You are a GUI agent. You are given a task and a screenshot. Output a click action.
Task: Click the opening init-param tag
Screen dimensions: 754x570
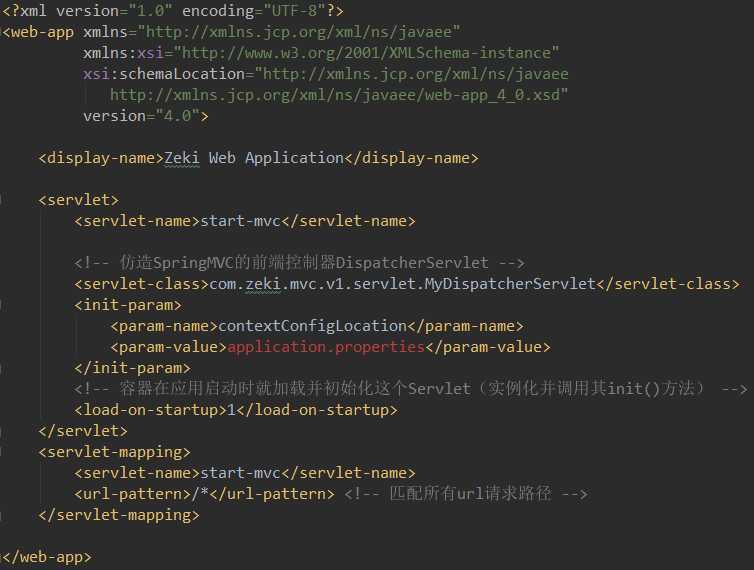(x=128, y=305)
